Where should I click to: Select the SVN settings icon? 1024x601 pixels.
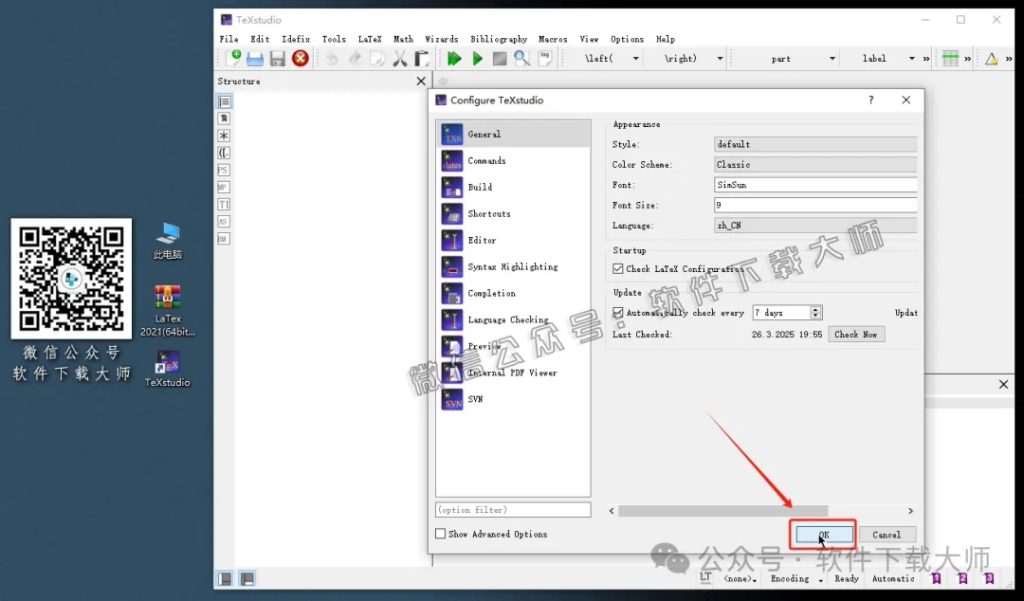point(452,399)
